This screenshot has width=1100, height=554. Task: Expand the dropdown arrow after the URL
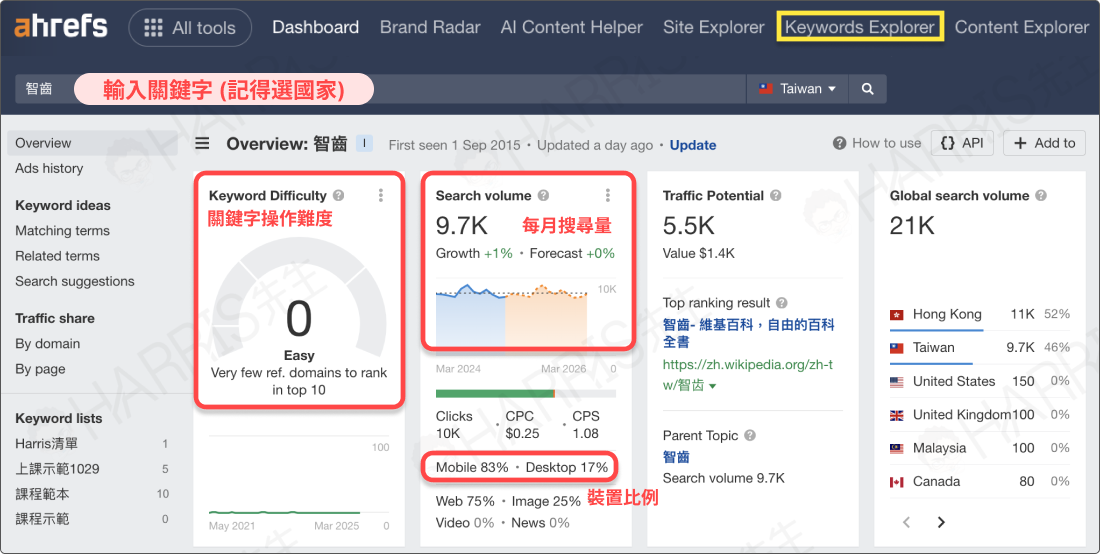click(713, 386)
